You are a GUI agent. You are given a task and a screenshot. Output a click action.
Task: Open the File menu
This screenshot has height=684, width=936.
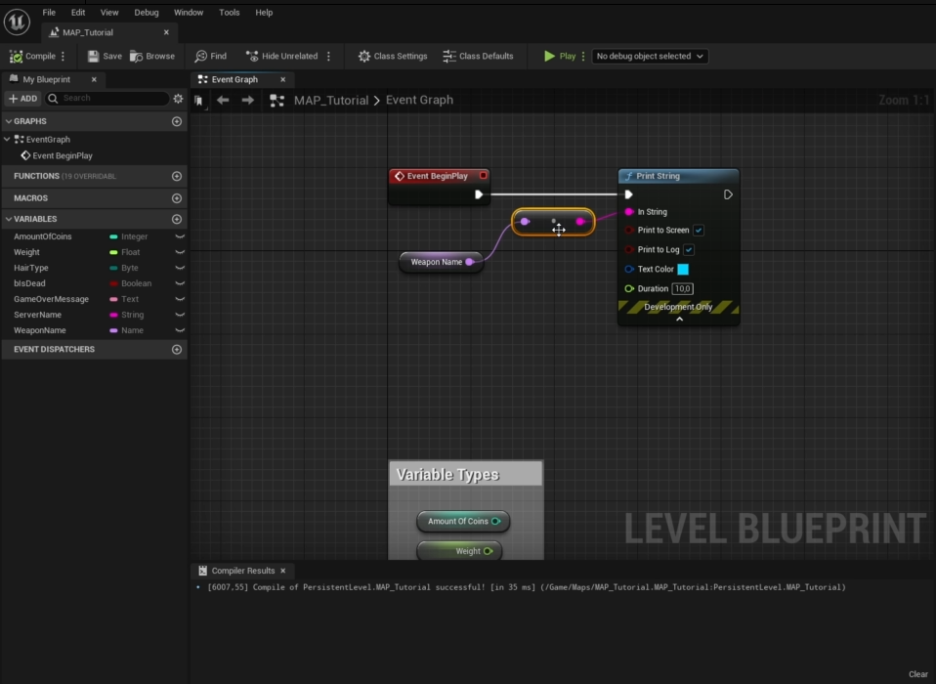click(49, 13)
